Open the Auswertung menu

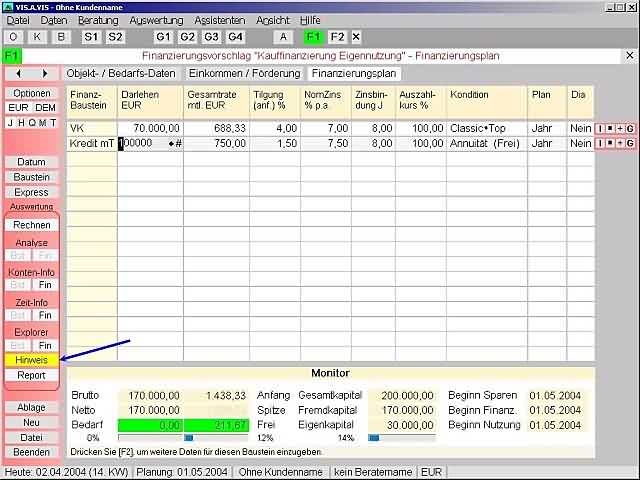[x=156, y=20]
